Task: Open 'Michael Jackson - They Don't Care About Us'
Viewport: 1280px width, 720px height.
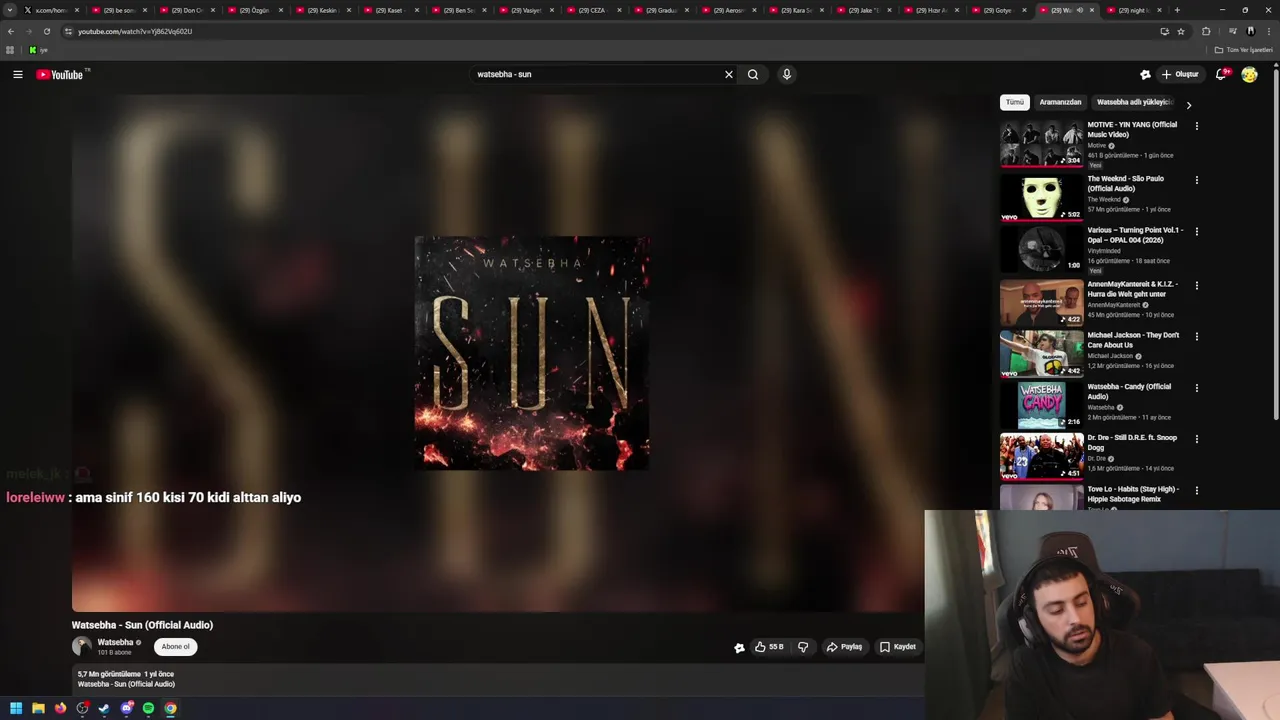Action: [x=1133, y=340]
